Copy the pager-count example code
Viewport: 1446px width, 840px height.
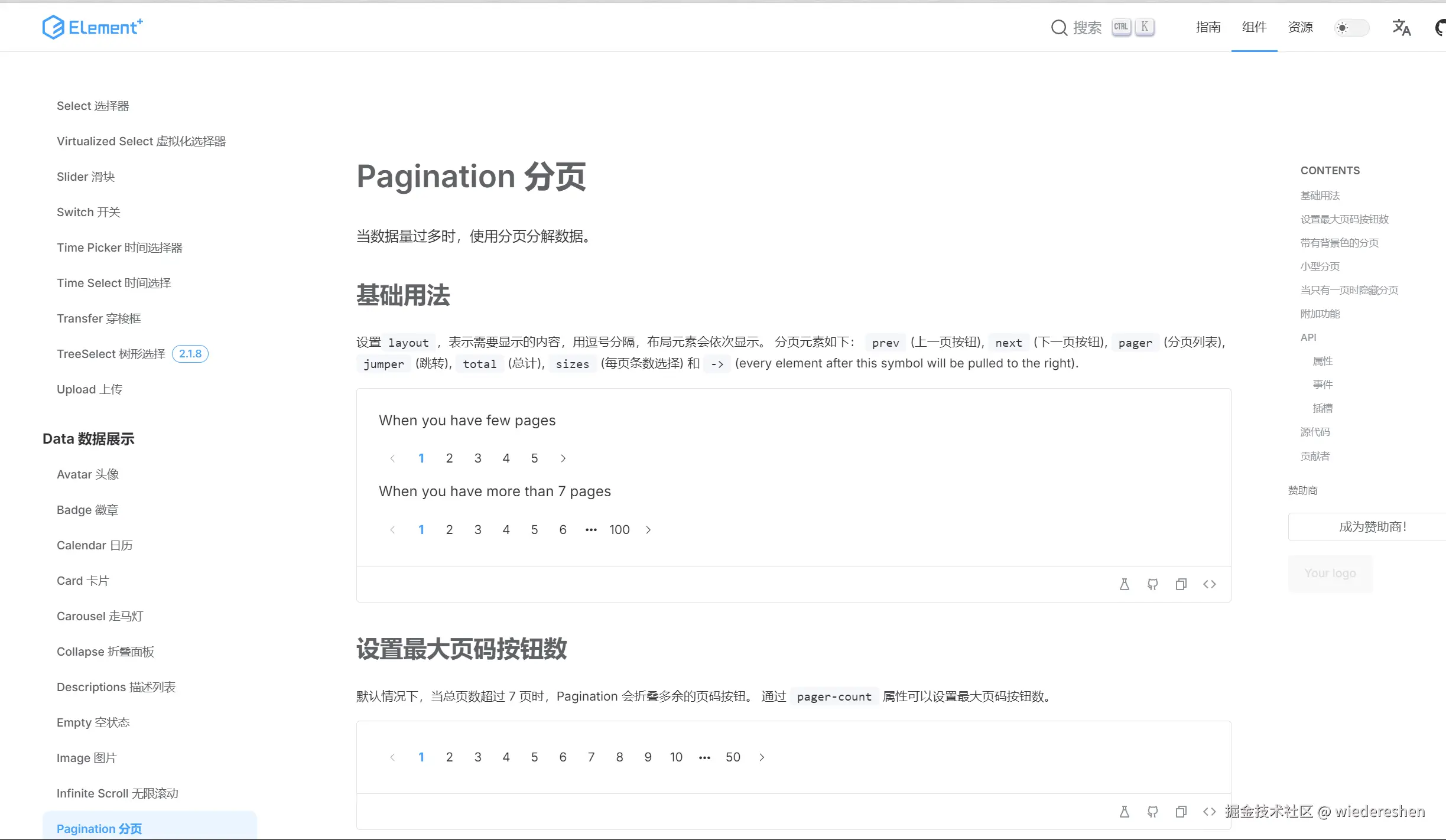tap(1181, 811)
